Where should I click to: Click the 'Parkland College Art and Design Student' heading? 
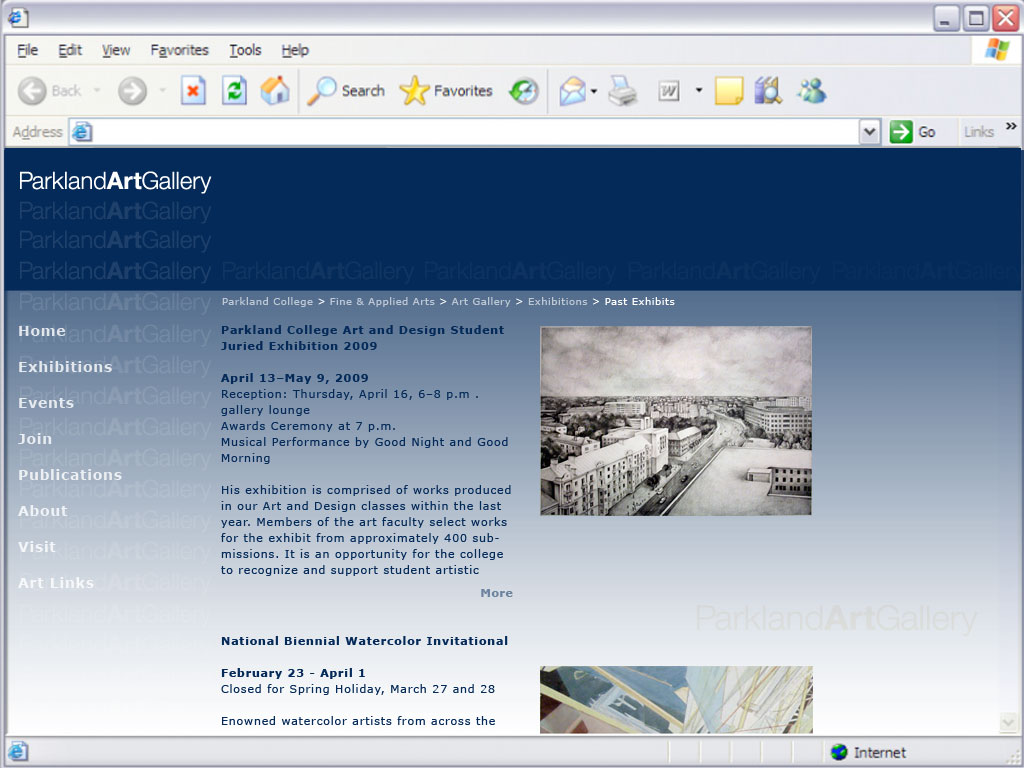pyautogui.click(x=362, y=330)
